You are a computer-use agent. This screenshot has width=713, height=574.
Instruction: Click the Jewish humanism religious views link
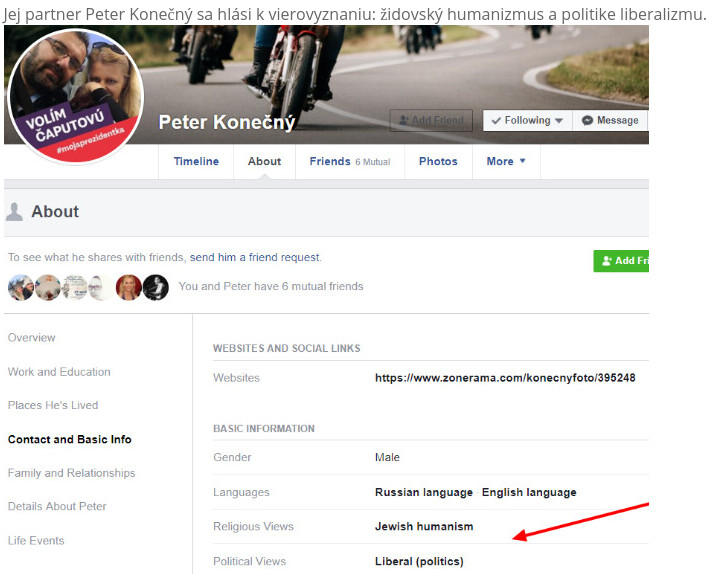tap(424, 527)
